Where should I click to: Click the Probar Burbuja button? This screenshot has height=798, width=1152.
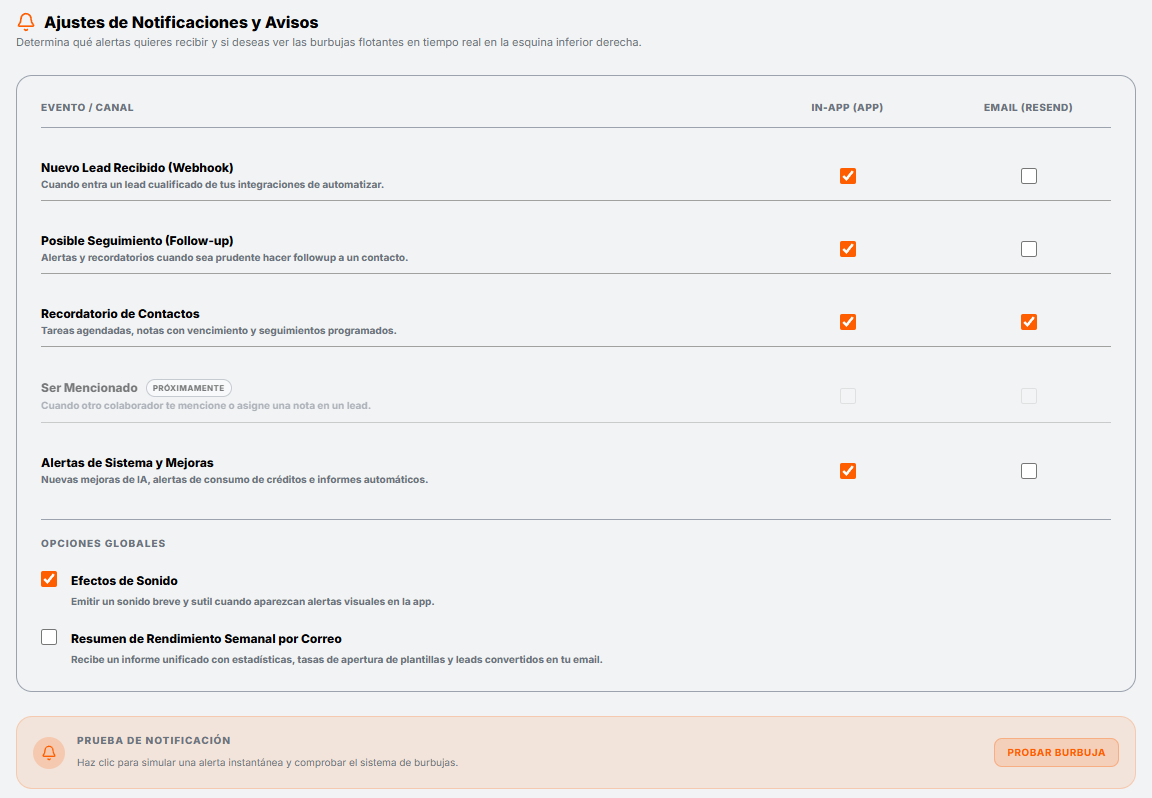point(1056,752)
